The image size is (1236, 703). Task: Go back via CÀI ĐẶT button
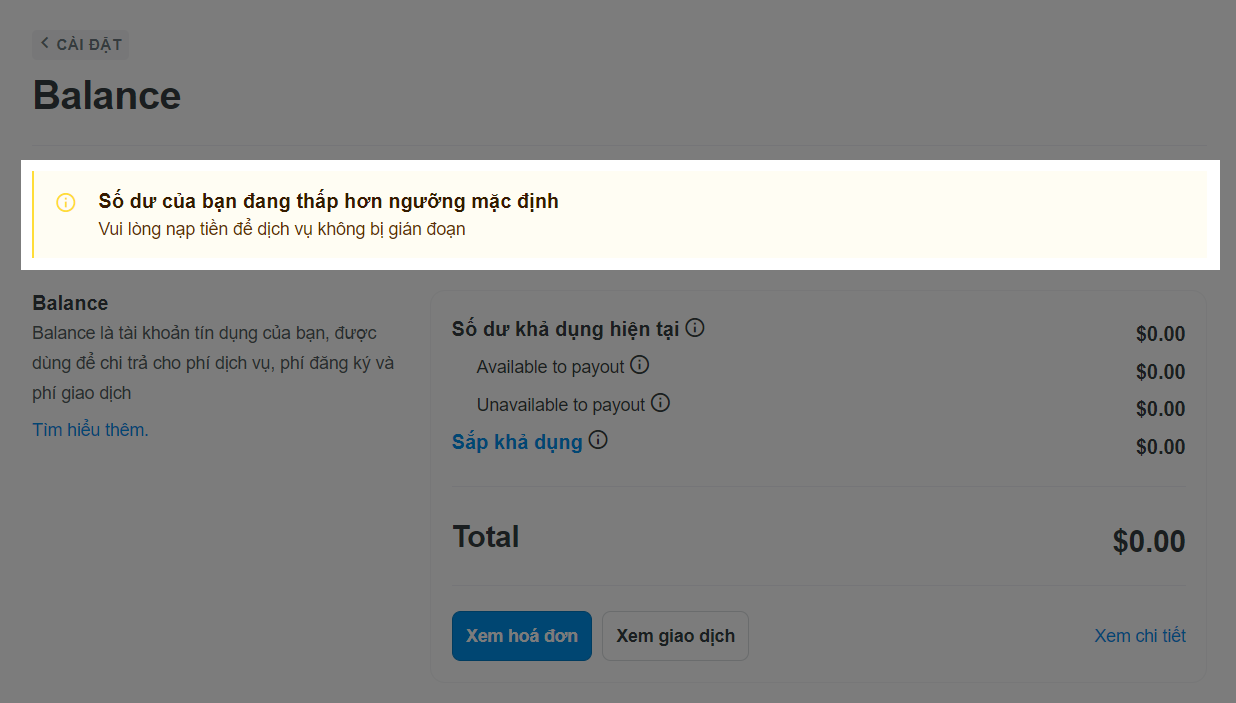tap(81, 45)
